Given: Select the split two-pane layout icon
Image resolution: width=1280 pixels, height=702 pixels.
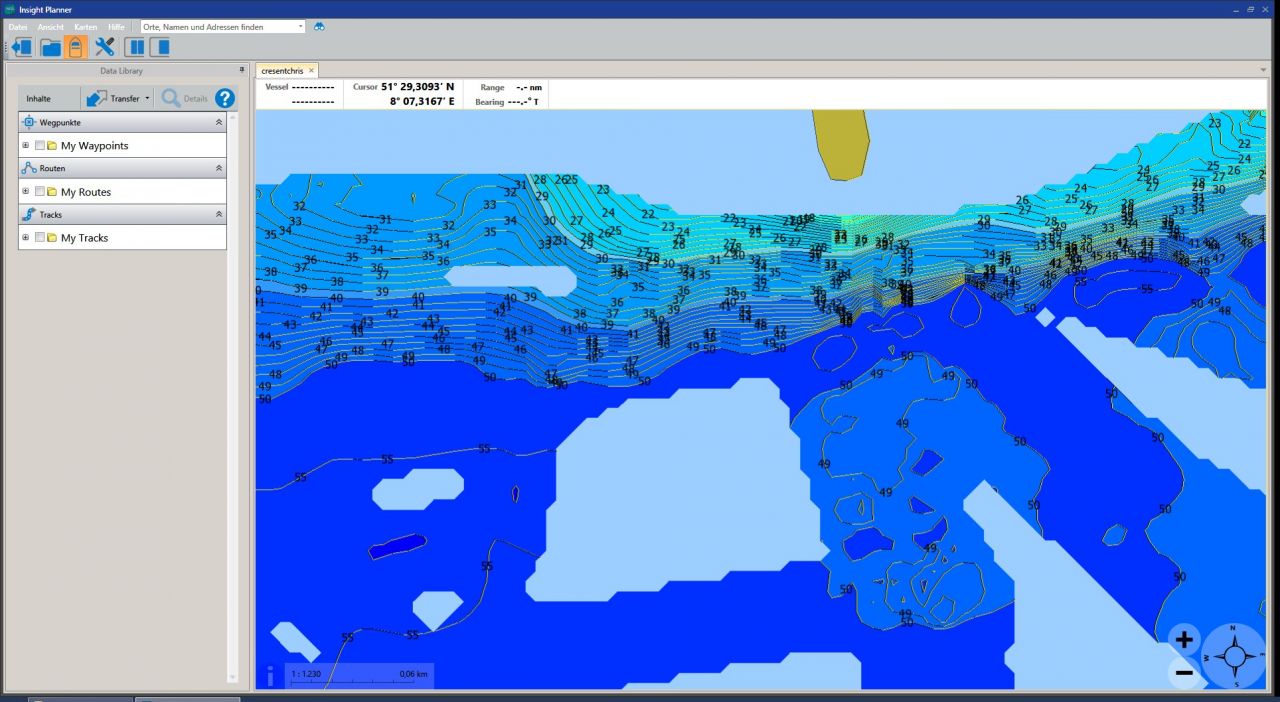Looking at the screenshot, I should (135, 47).
